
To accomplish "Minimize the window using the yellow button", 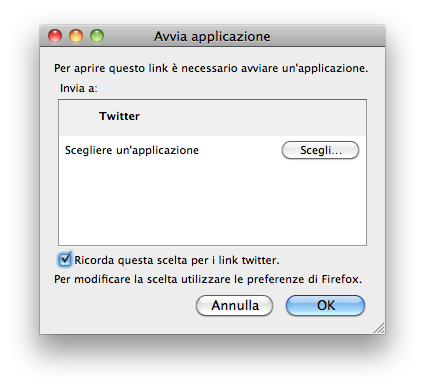I will click(x=76, y=36).
